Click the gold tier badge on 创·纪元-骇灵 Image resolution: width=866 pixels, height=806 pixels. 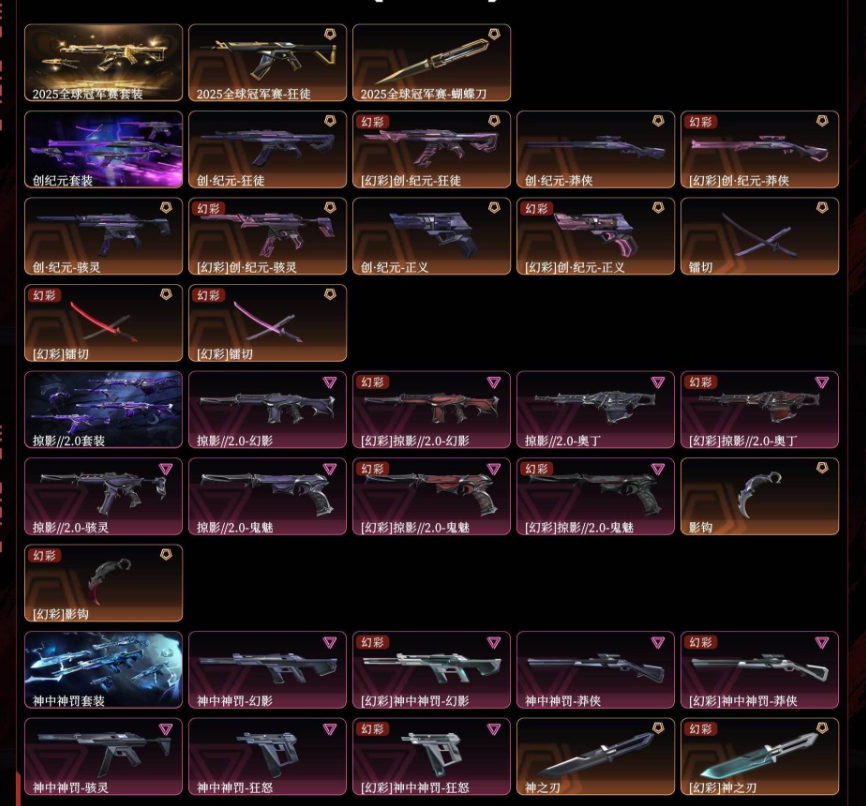166,208
